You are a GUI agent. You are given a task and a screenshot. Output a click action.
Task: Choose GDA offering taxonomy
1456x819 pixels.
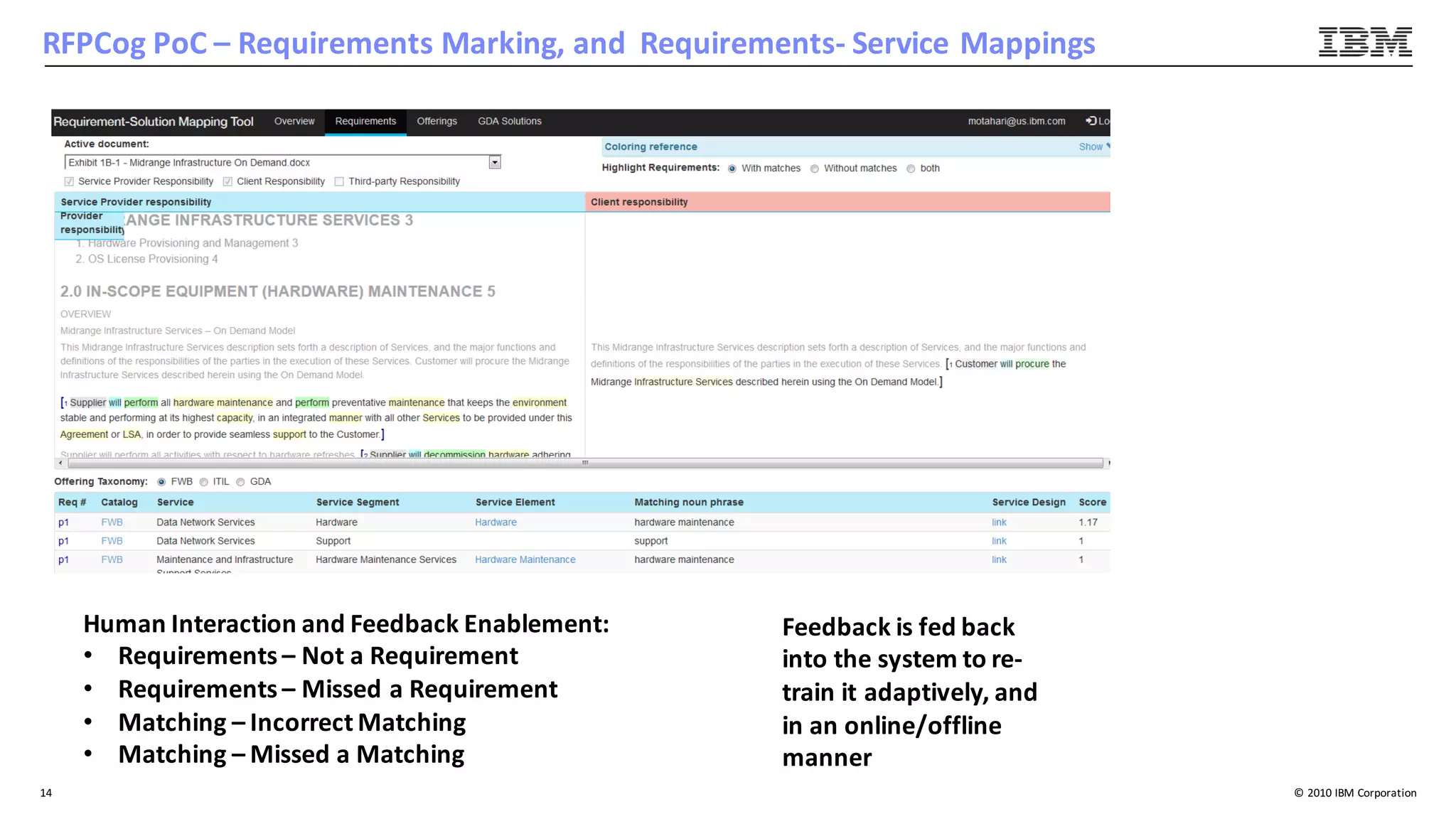240,482
